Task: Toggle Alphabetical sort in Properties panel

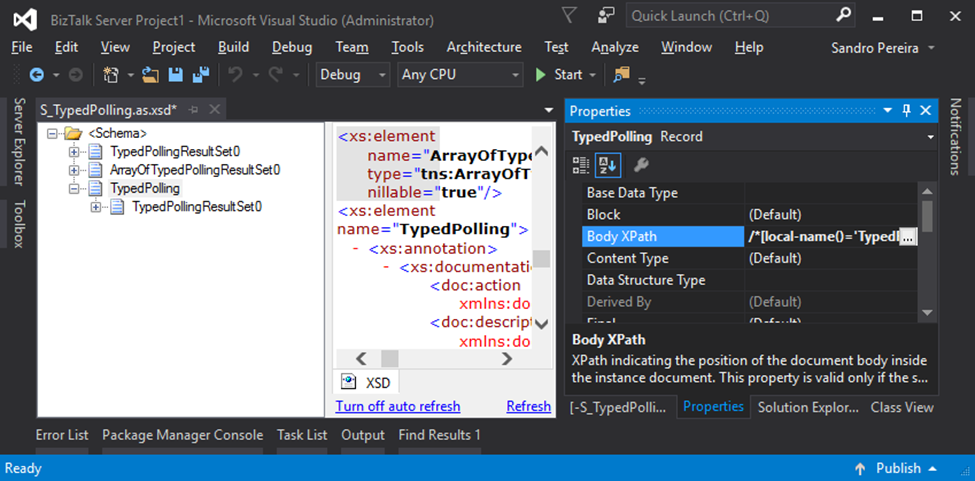Action: pyautogui.click(x=607, y=164)
